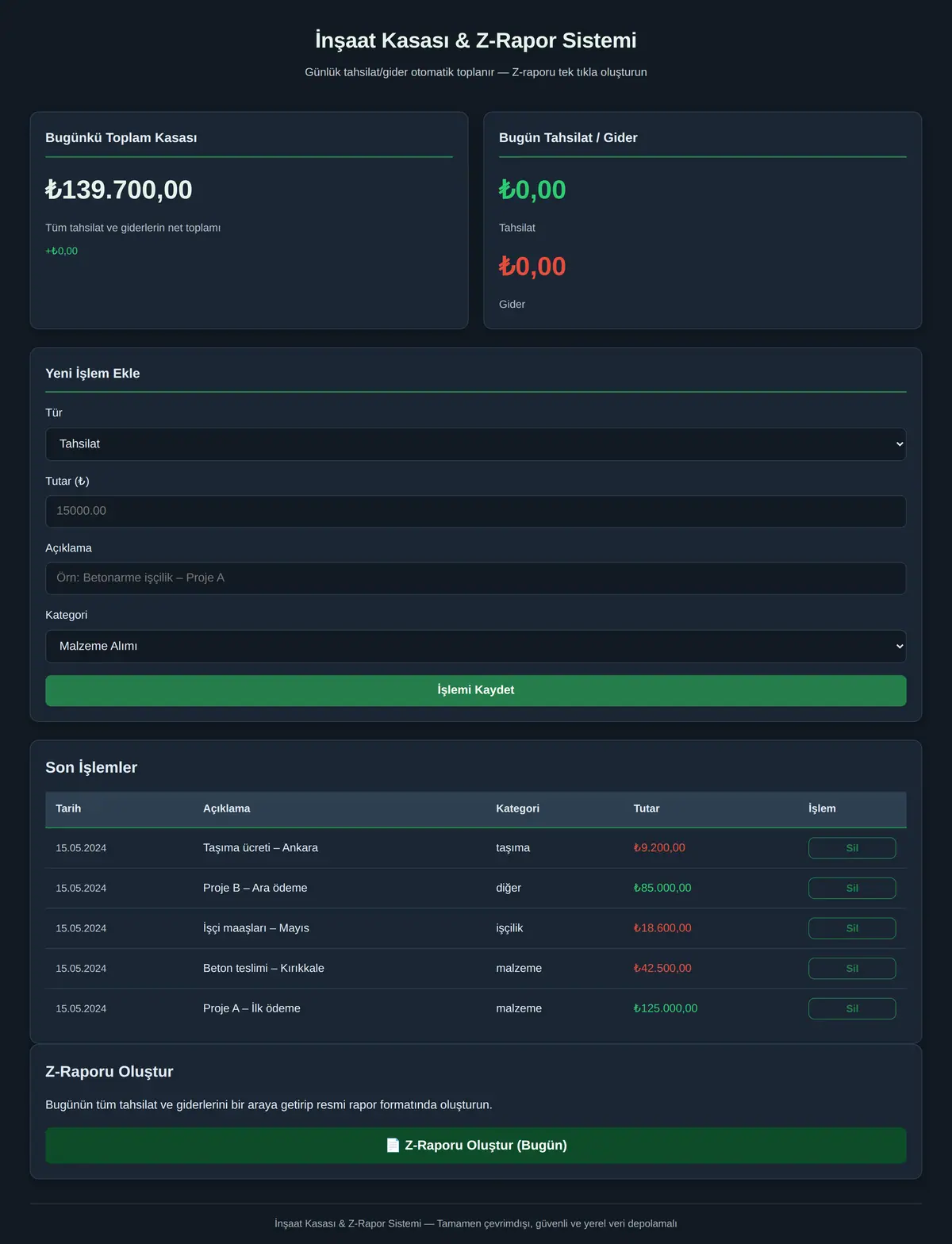Image resolution: width=952 pixels, height=1244 pixels.
Task: Click the red Gider ₺0,00 amount
Action: [x=532, y=267]
